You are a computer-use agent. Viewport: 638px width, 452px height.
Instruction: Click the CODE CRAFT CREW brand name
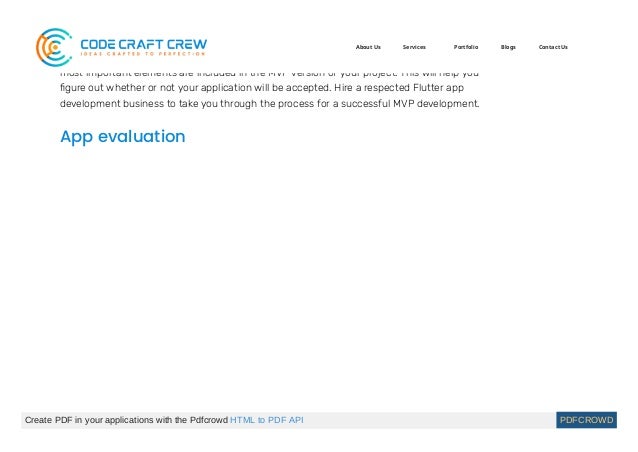pos(144,44)
